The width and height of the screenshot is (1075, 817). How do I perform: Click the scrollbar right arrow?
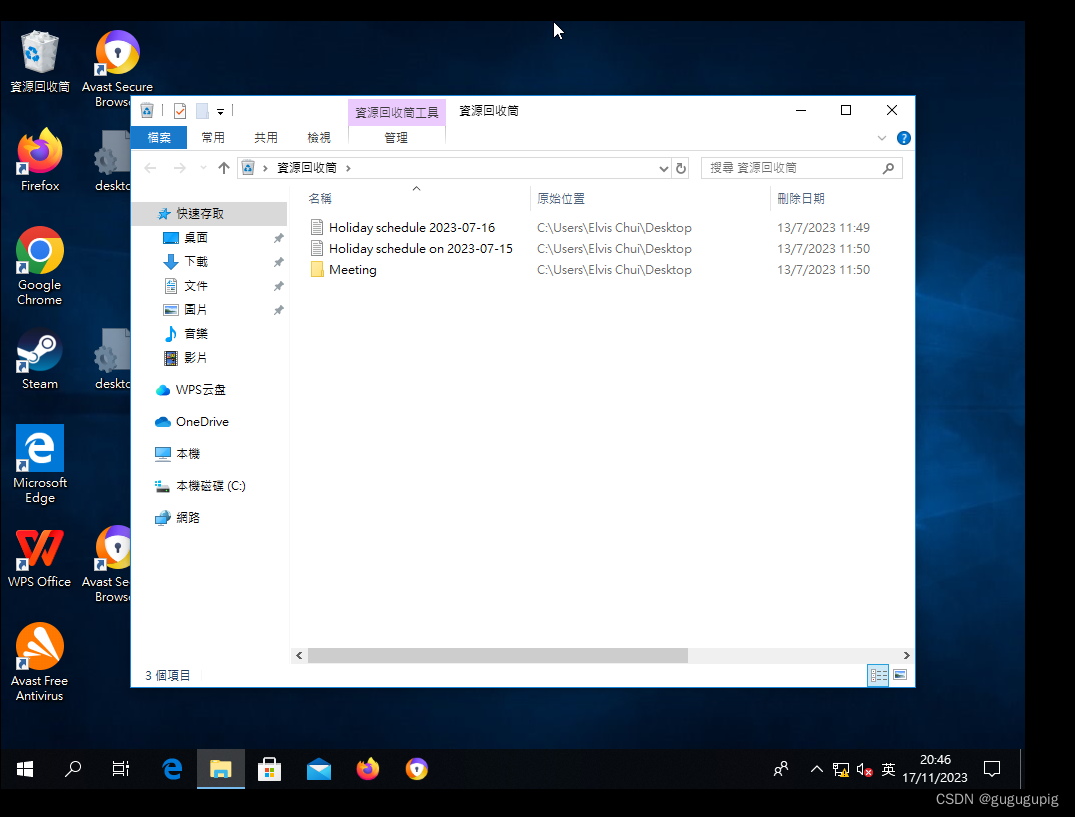[906, 656]
